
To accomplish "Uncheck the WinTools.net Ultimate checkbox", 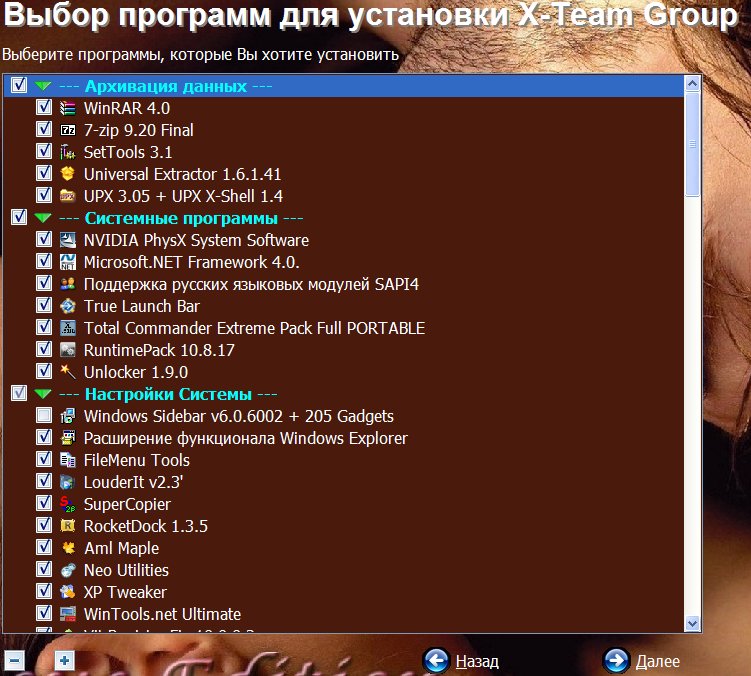I will [44, 613].
